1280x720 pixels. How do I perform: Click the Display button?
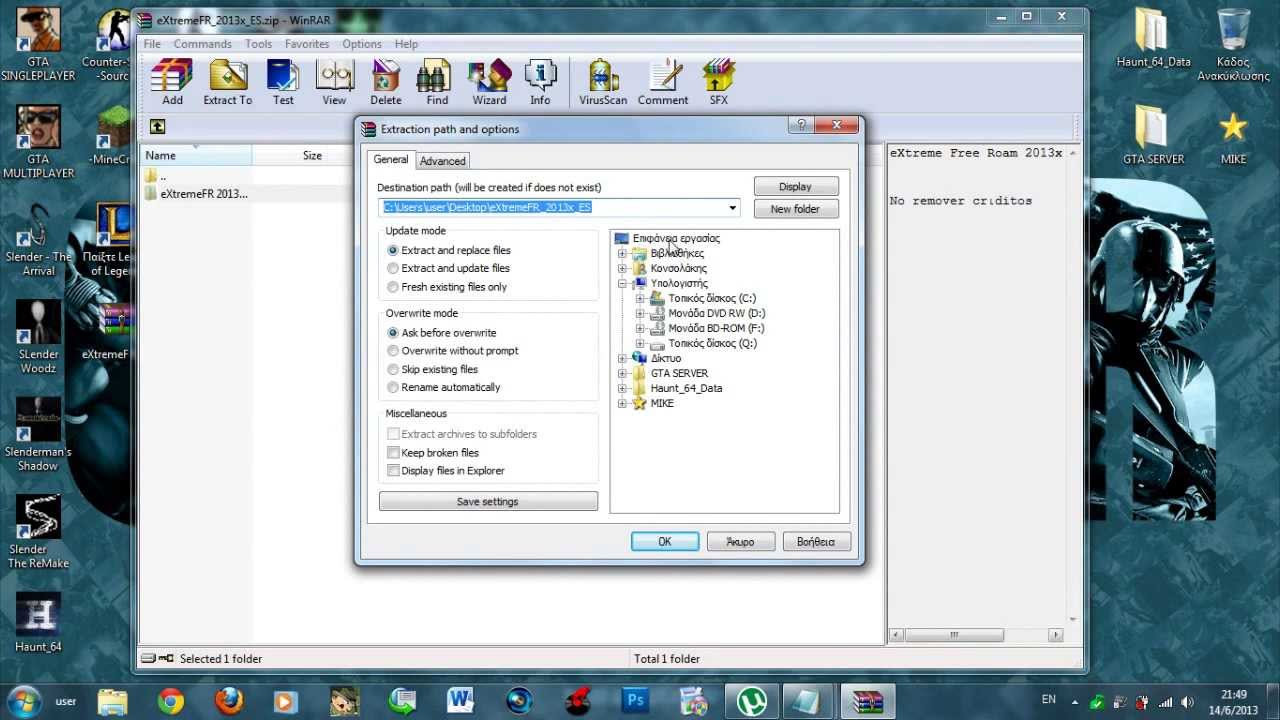pyautogui.click(x=795, y=186)
